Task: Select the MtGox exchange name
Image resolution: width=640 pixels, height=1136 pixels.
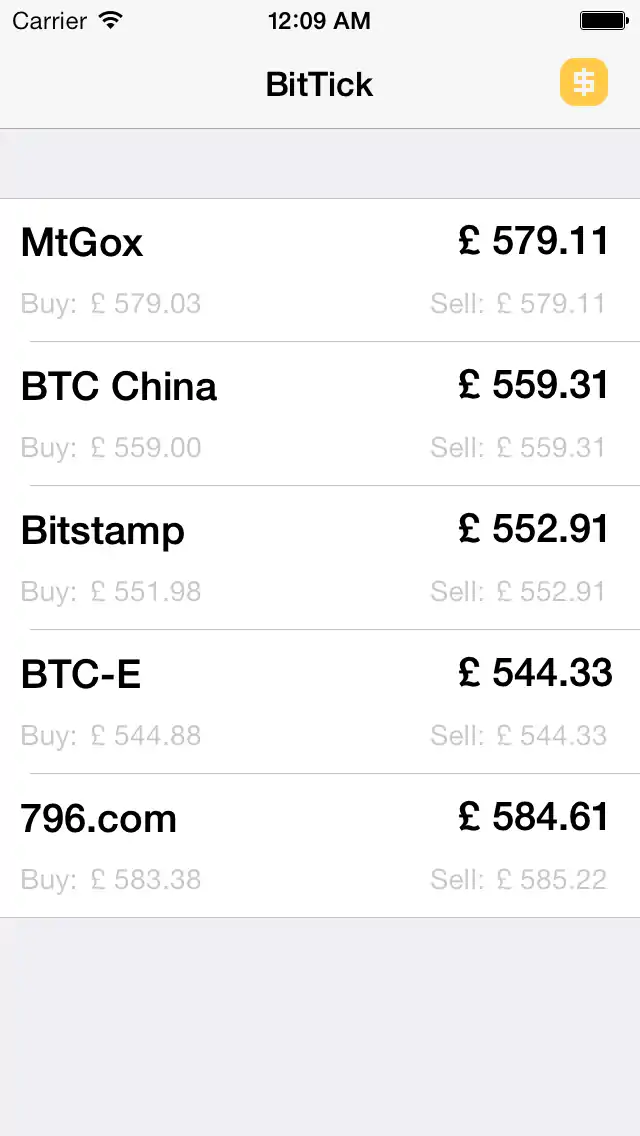Action: tap(82, 242)
